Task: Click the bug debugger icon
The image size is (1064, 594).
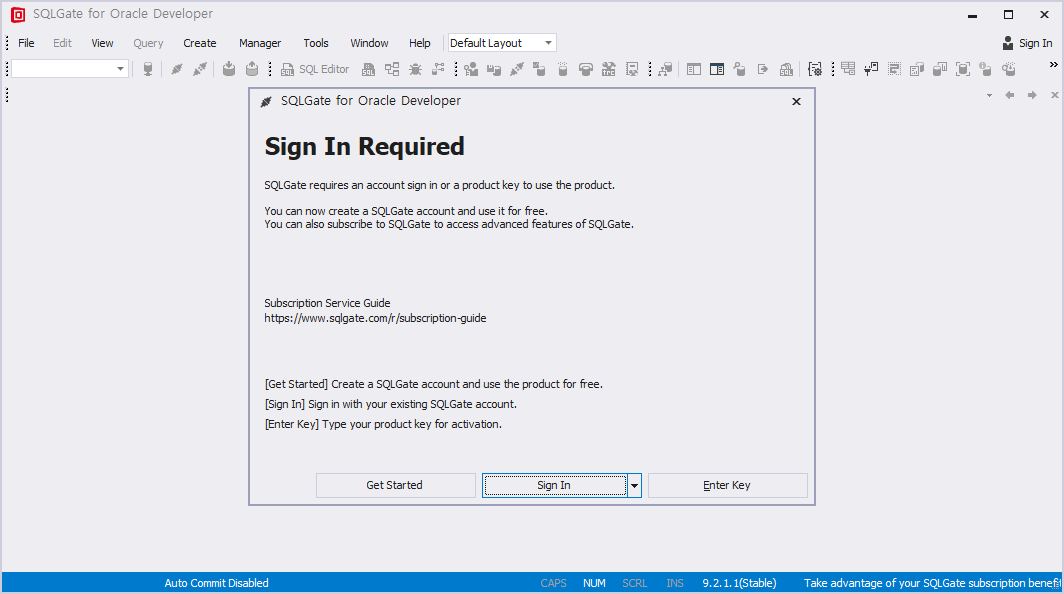Action: point(415,69)
